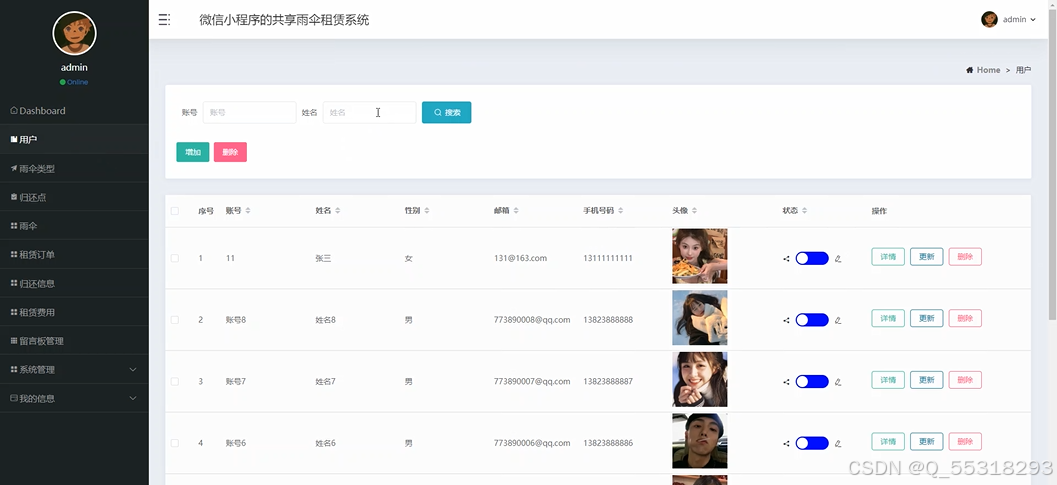Open 张三's avatar thumbnail

pos(700,256)
